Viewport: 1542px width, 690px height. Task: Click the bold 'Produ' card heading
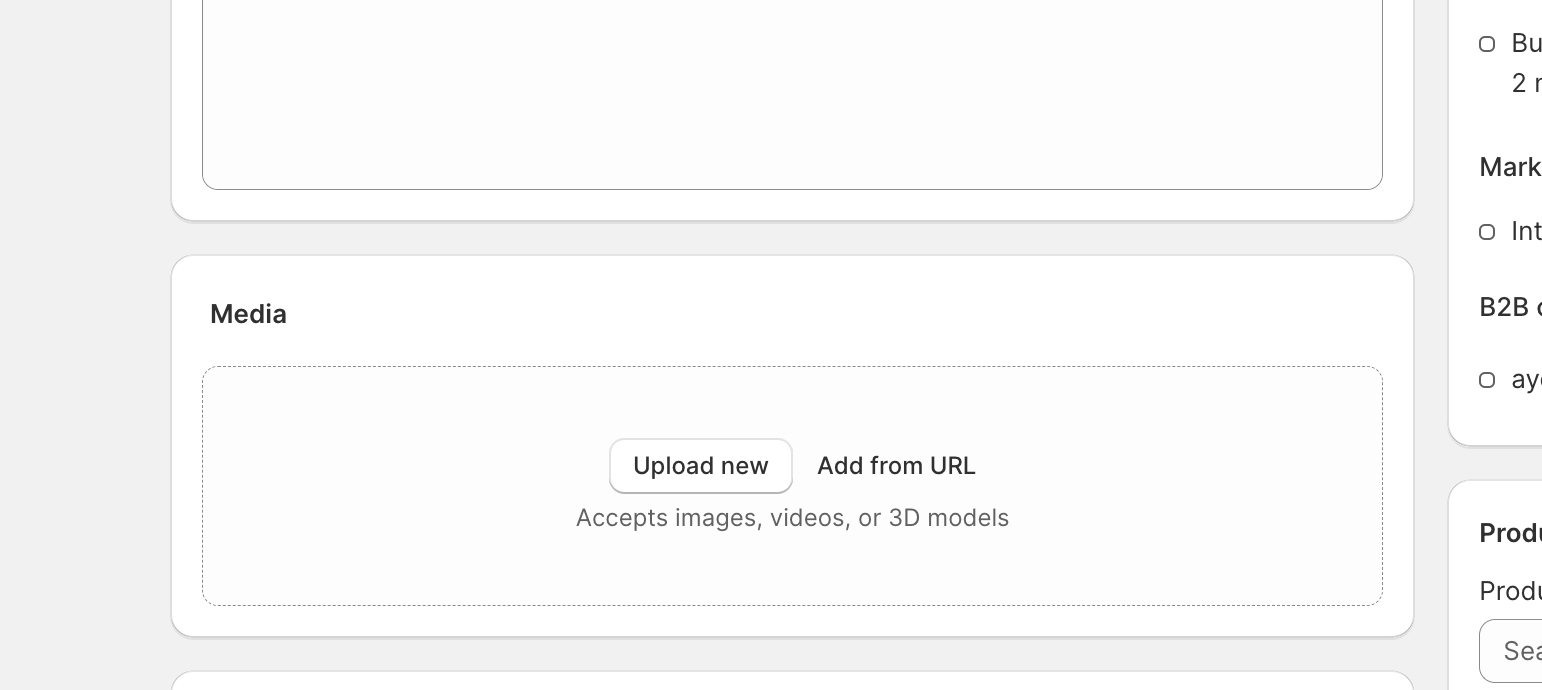pos(1510,533)
